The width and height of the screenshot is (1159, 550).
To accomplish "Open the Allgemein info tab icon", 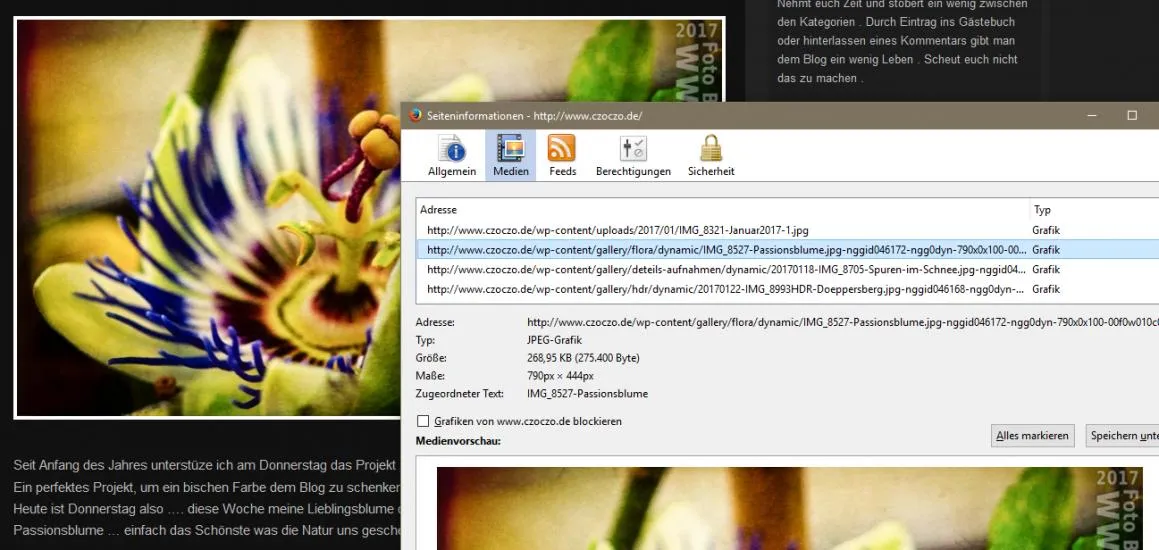I will 452,149.
